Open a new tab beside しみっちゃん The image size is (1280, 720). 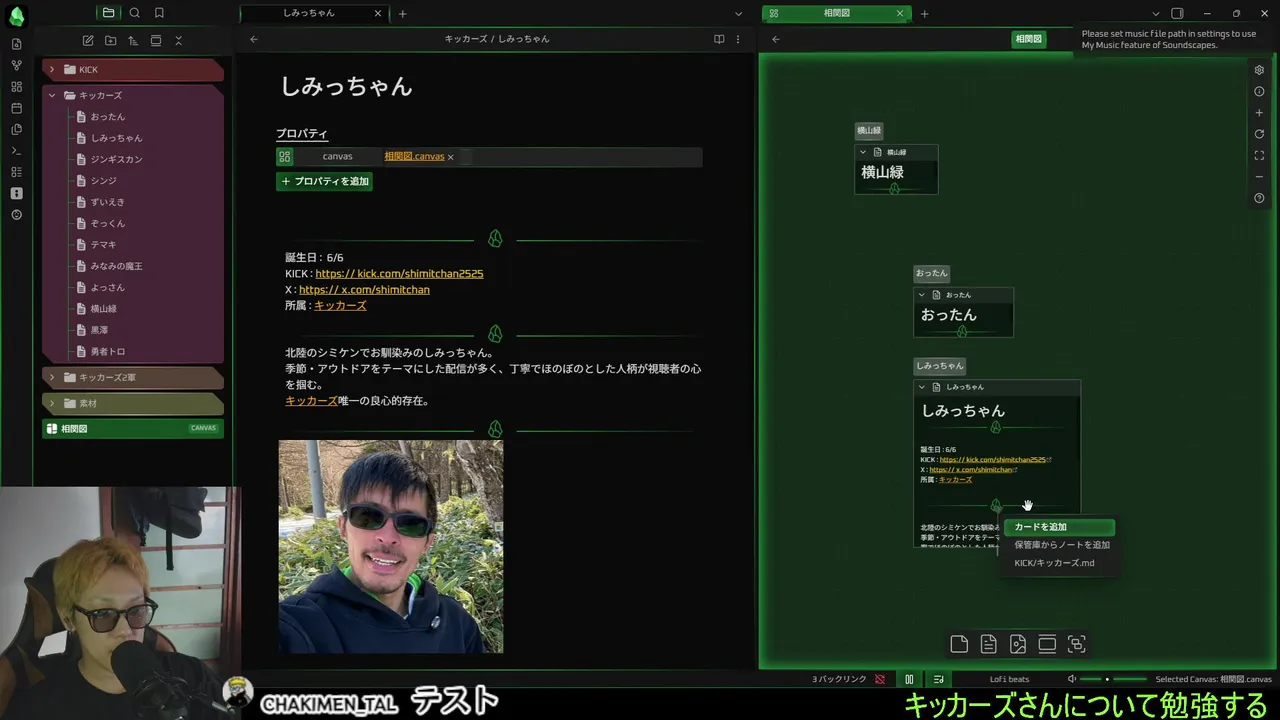click(402, 13)
